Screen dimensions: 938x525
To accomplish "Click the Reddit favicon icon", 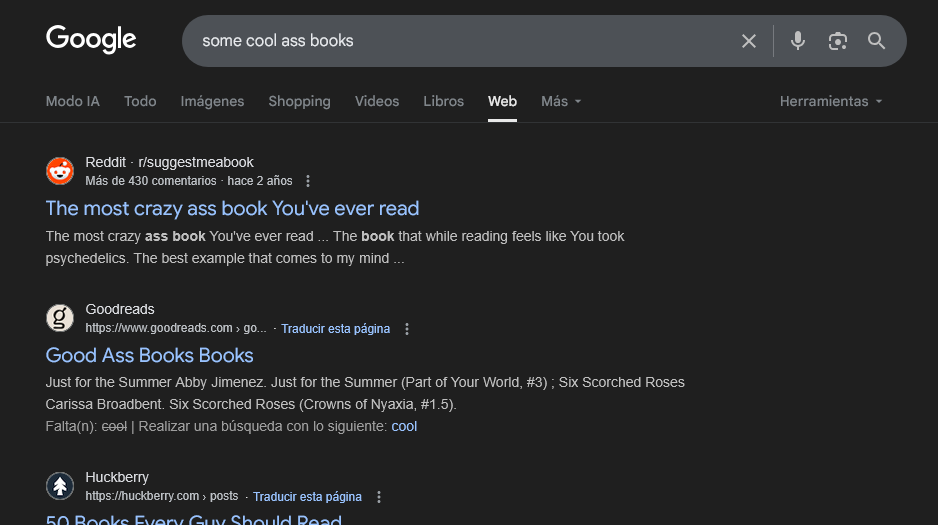I will [60, 171].
